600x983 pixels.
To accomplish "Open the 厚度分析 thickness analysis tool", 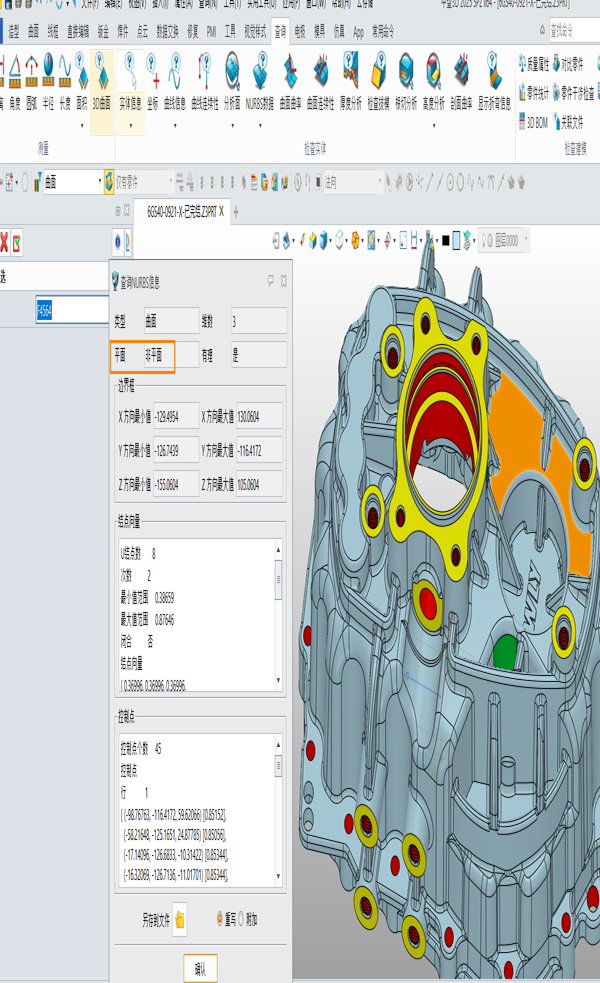I will click(x=350, y=81).
